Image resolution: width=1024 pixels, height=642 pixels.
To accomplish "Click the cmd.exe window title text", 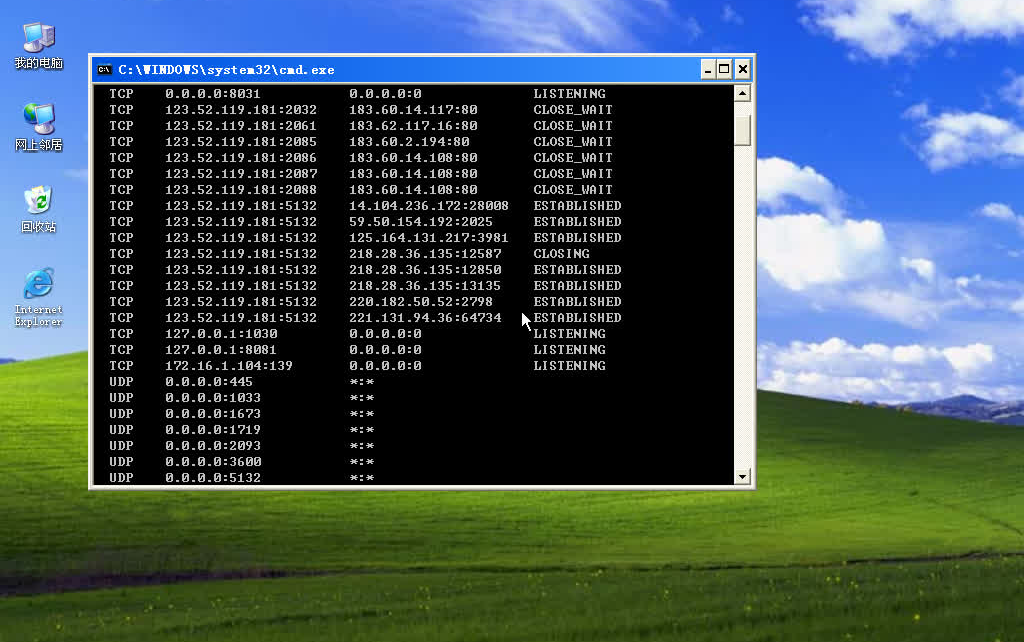I will point(226,70).
